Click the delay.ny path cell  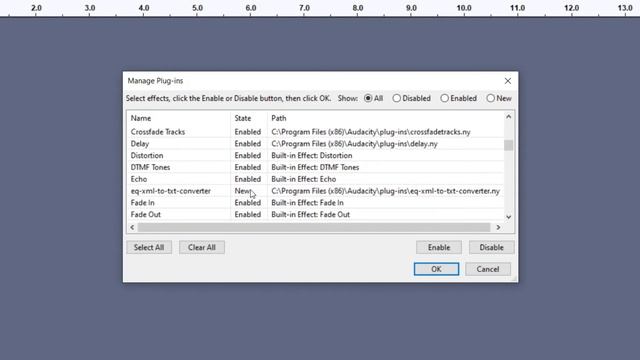point(354,144)
